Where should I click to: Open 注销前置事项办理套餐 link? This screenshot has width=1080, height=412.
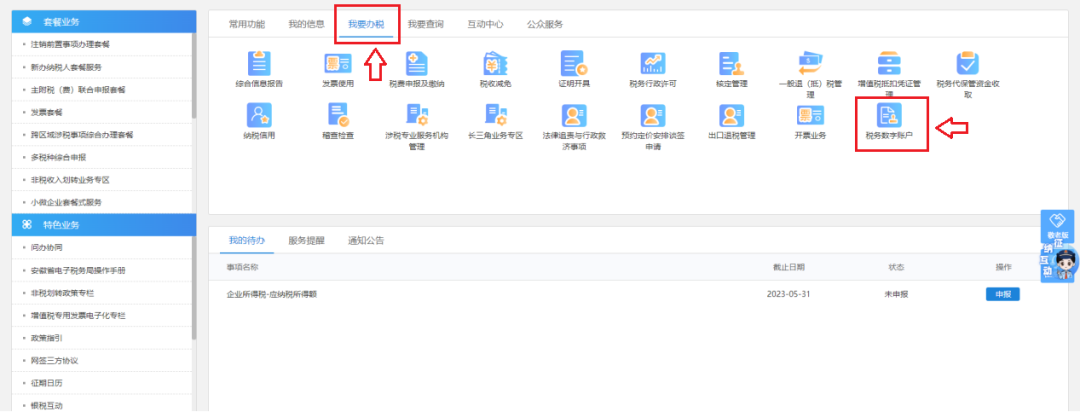(70, 44)
